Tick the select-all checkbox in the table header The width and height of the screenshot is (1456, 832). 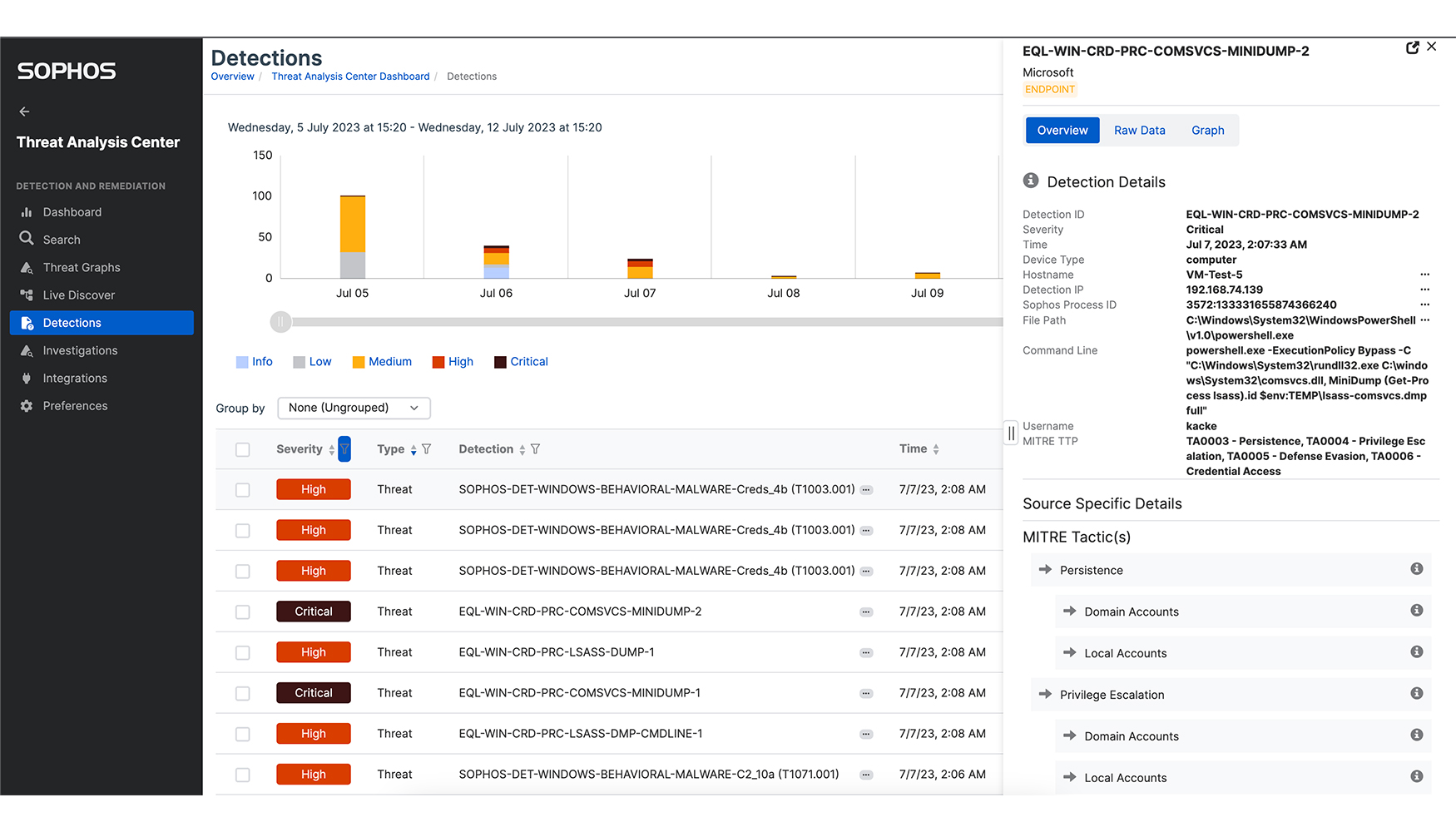pyautogui.click(x=243, y=450)
